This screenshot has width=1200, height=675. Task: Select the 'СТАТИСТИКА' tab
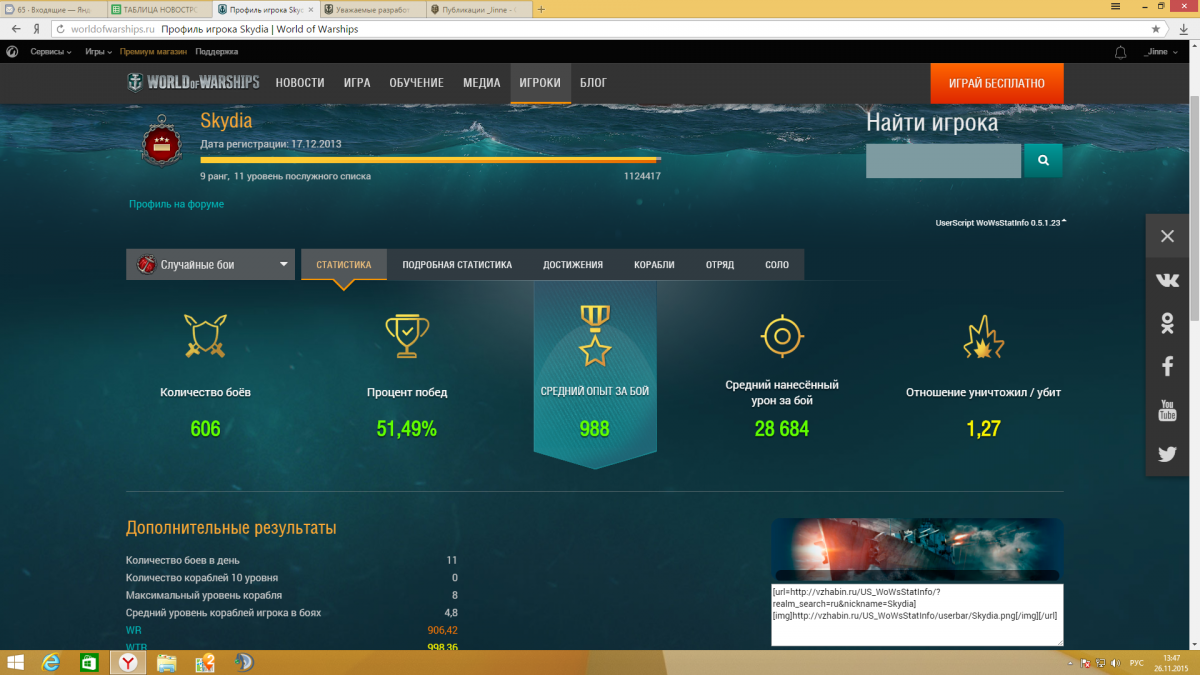344,265
